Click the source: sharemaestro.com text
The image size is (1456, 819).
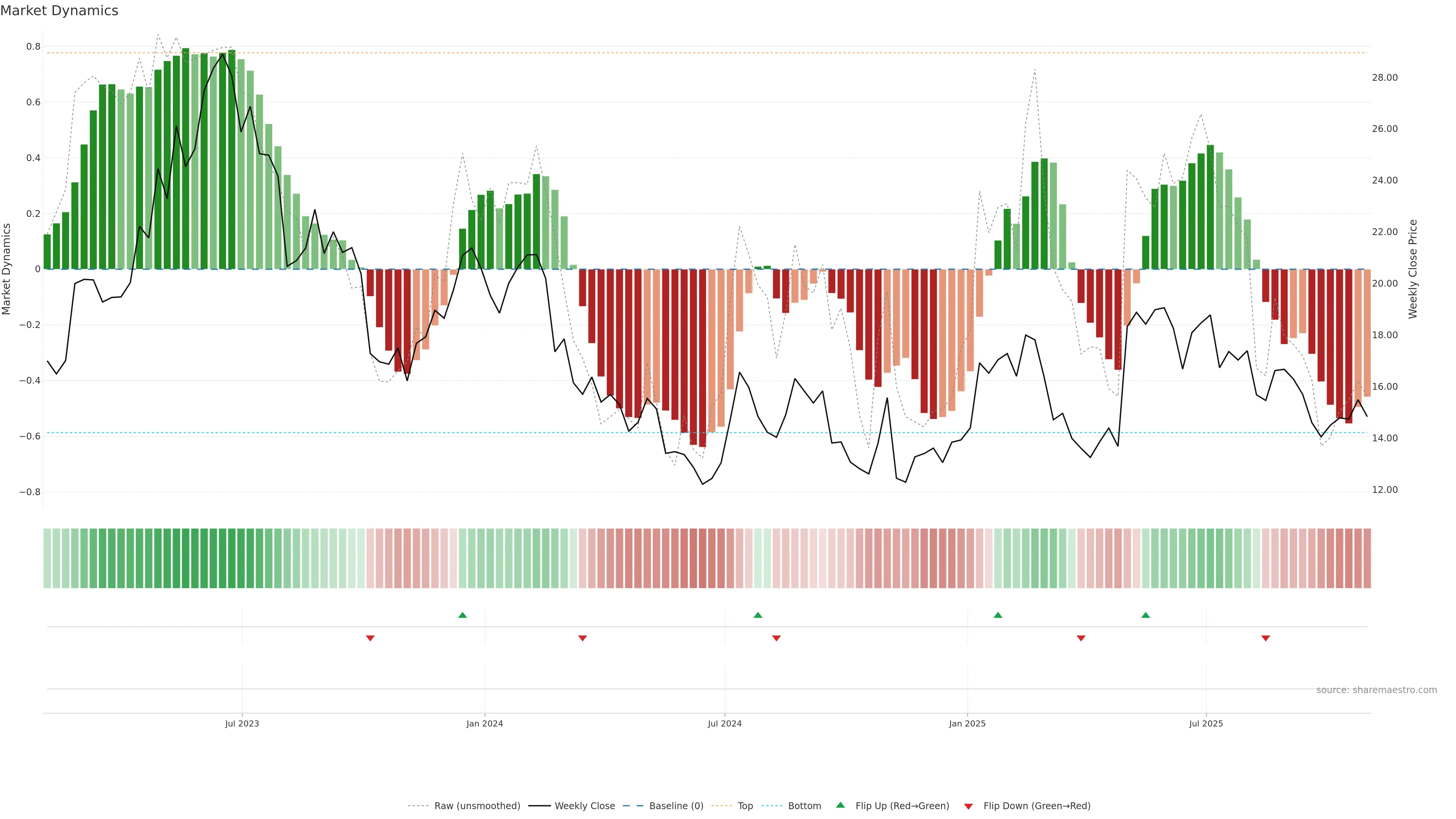[x=1376, y=690]
